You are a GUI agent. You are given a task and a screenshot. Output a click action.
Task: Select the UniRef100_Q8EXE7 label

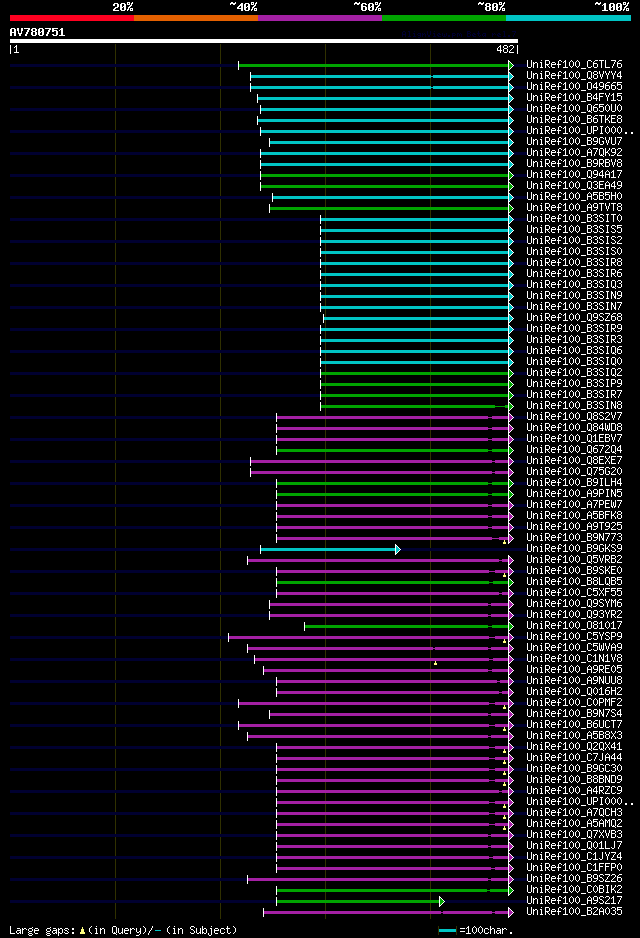(x=574, y=461)
